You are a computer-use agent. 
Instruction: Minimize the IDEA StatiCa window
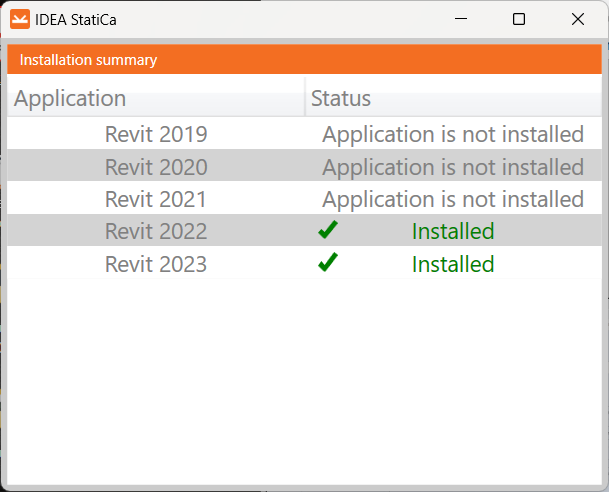[461, 19]
